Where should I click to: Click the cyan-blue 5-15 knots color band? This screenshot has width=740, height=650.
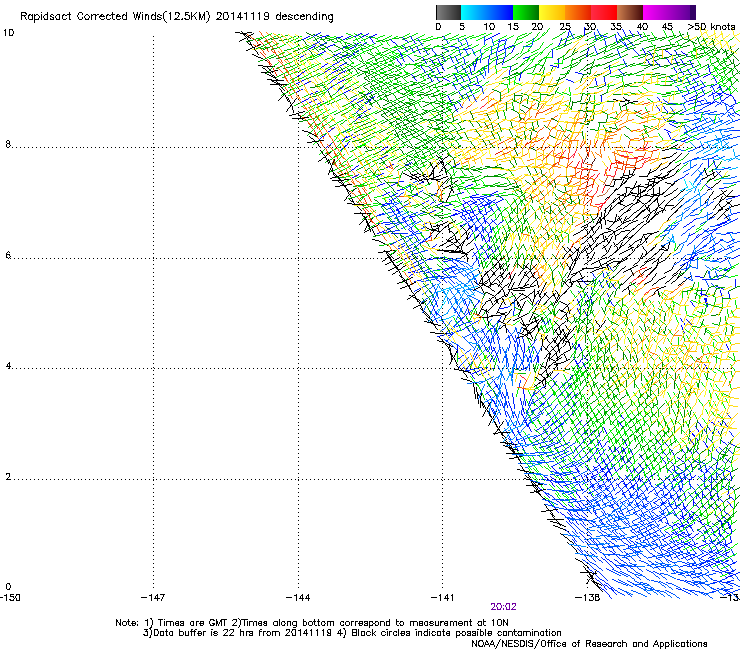pyautogui.click(x=487, y=12)
